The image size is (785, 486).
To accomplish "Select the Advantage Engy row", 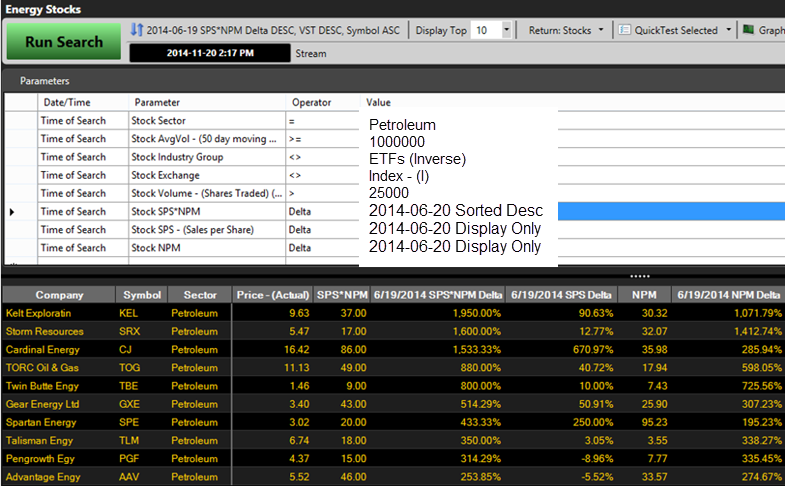I will pyautogui.click(x=392, y=476).
